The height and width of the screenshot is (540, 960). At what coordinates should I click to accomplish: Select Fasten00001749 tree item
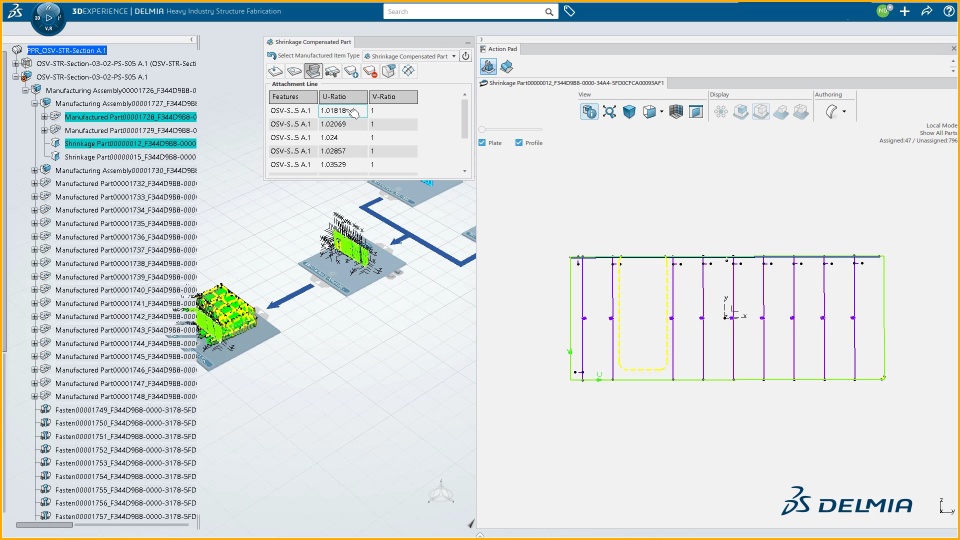pos(126,410)
